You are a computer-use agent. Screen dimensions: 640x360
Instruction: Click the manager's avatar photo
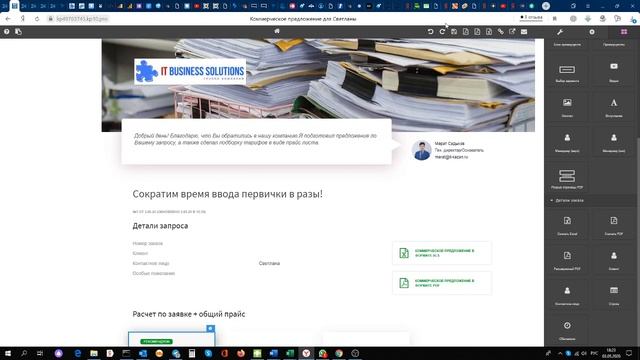(x=422, y=150)
